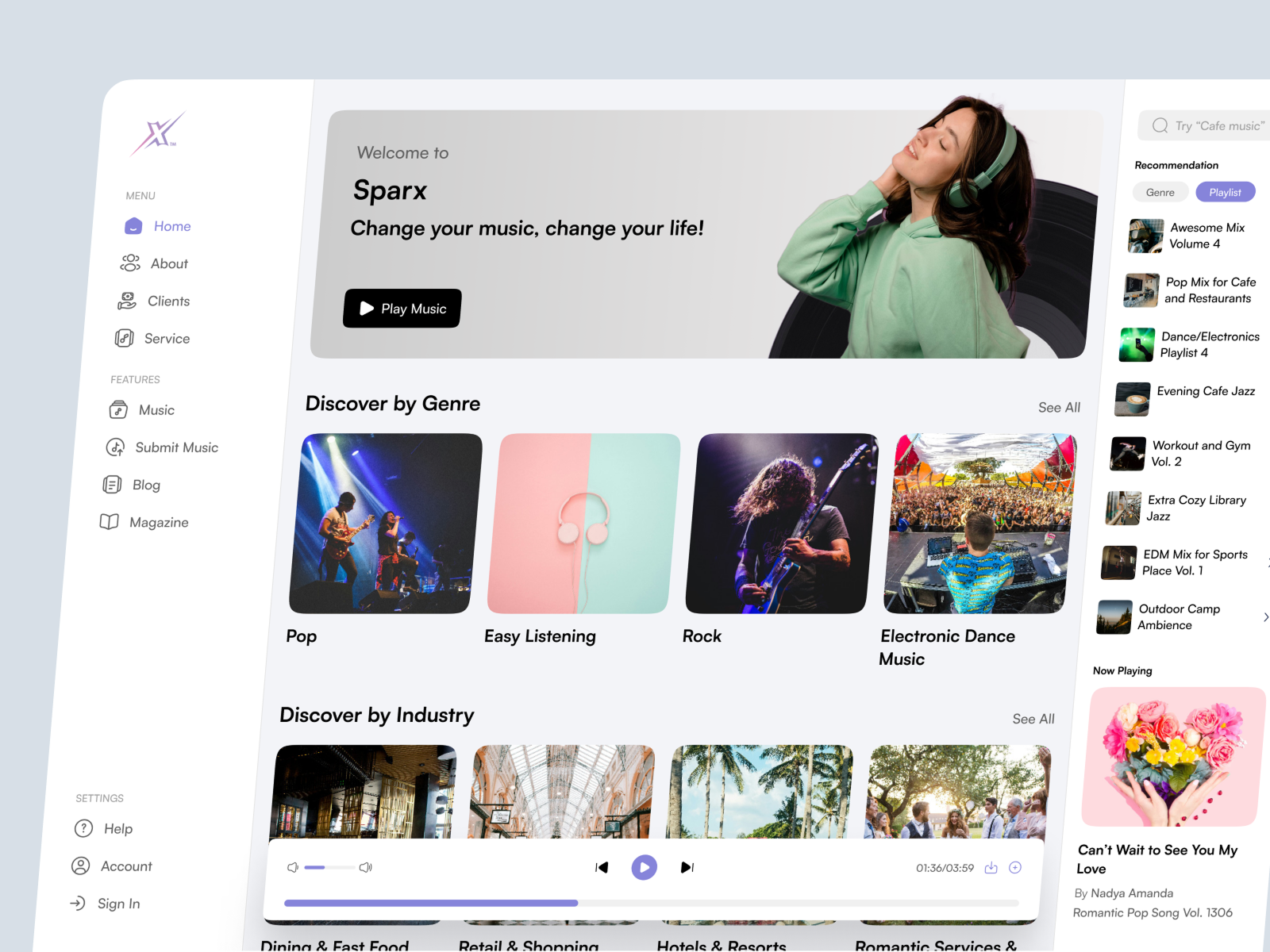Open the Evening Cafe Jazz playlist thumbnail
This screenshot has width=1270, height=952.
point(1133,399)
